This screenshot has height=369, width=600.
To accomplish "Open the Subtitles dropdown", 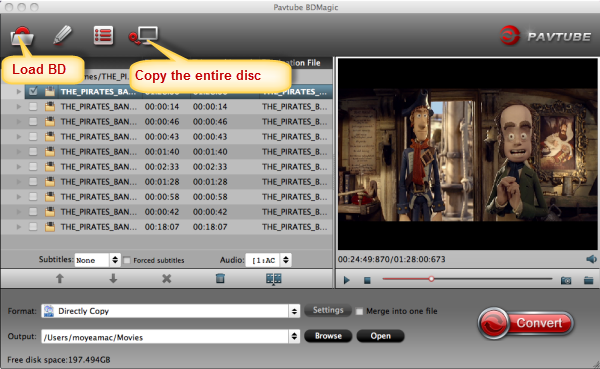I will click(98, 260).
